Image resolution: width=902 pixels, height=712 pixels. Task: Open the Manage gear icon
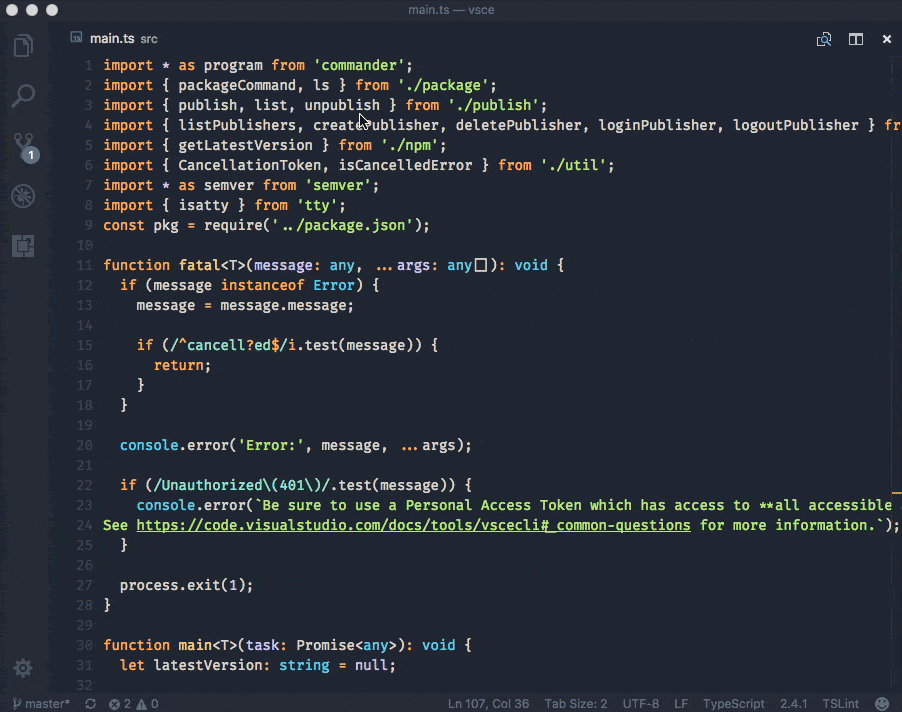point(23,668)
